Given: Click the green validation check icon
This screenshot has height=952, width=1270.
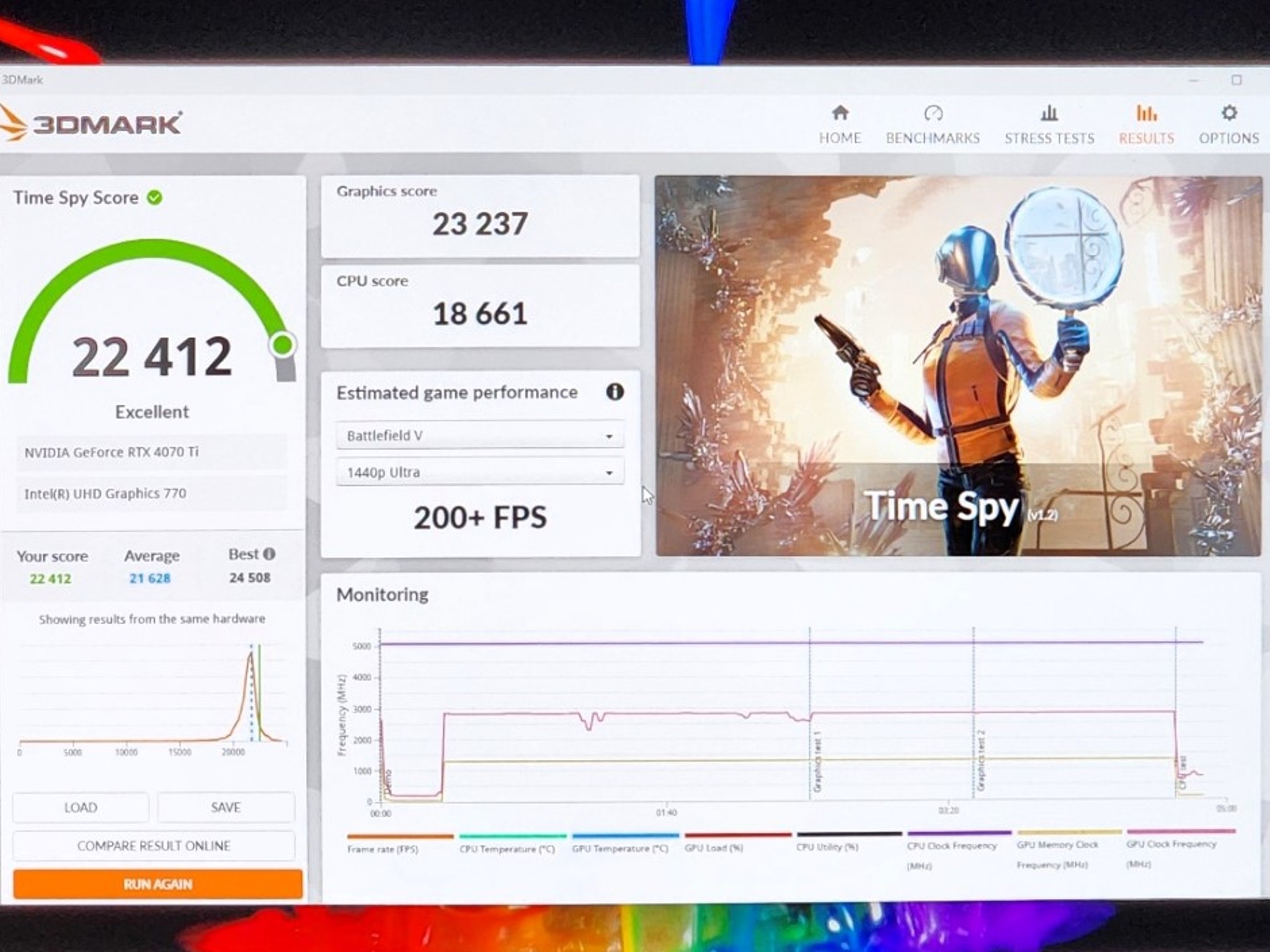Looking at the screenshot, I should pyautogui.click(x=154, y=198).
